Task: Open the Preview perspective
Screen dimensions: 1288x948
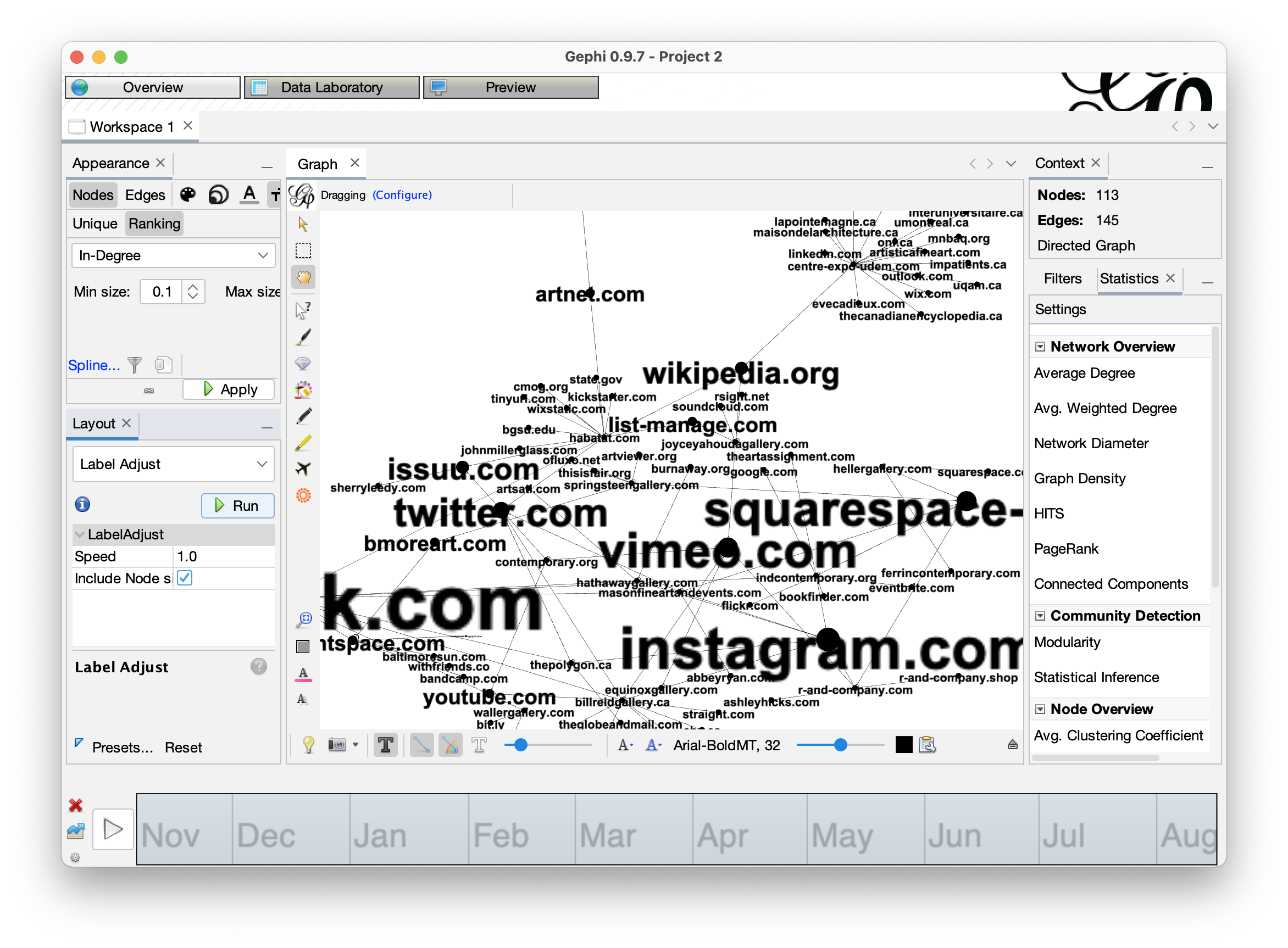Action: point(510,87)
